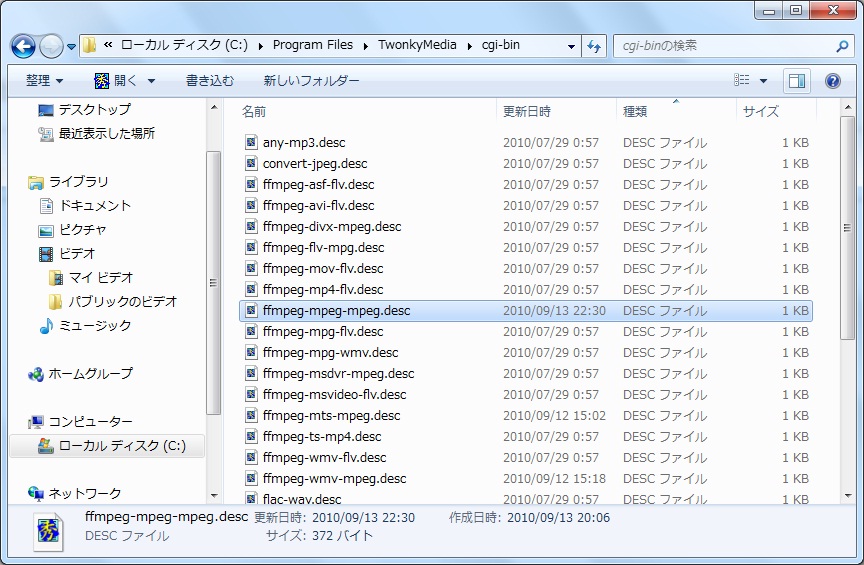
Task: Select the ffmpeg-mp4-flv.desc file icon
Action: coord(251,289)
